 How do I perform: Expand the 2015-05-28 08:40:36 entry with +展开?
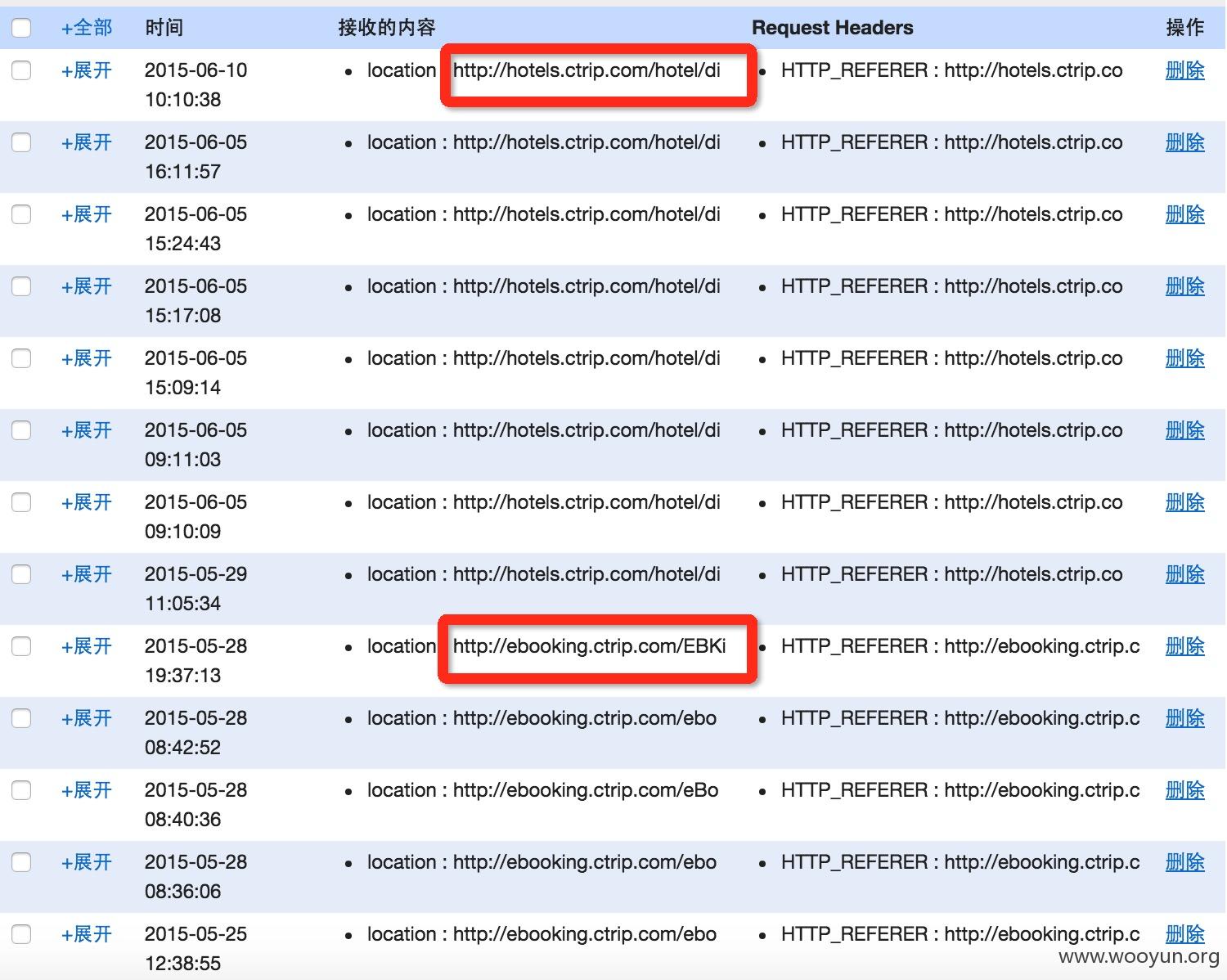tap(87, 790)
